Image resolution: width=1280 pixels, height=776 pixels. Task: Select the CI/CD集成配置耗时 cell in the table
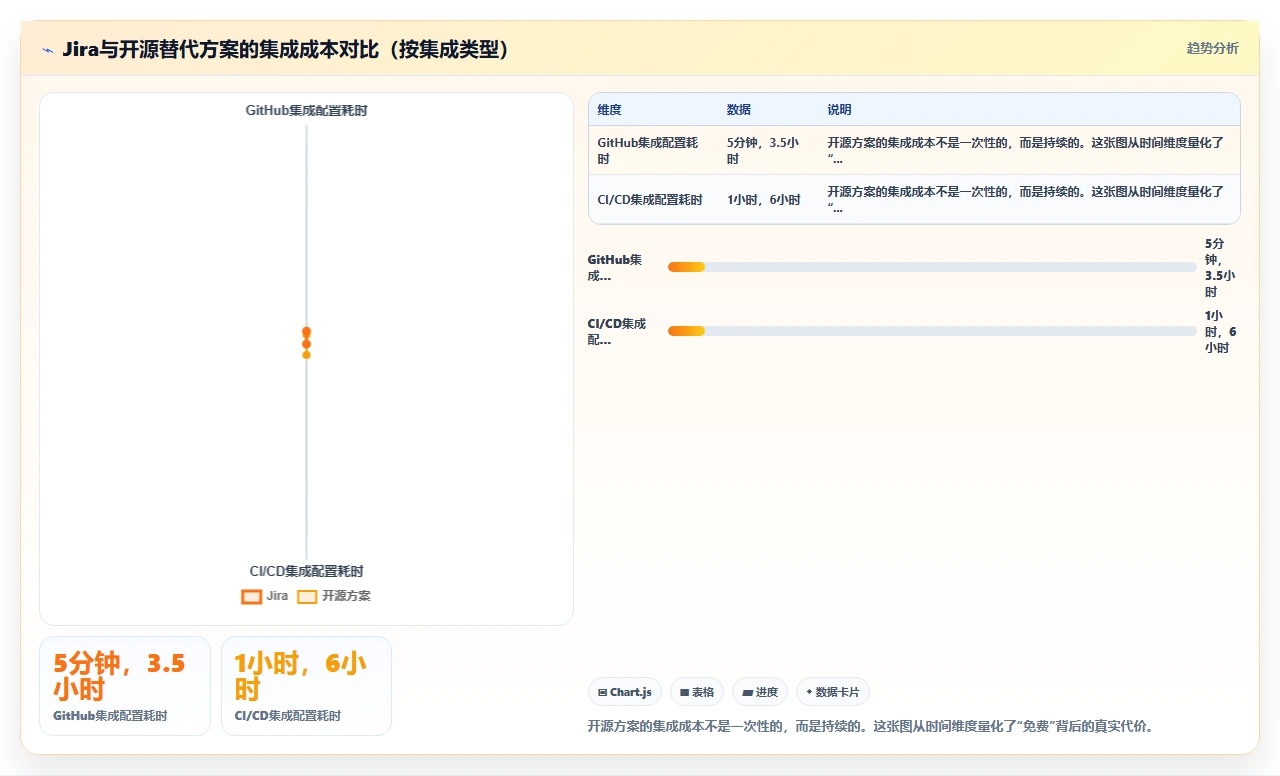[x=653, y=200]
